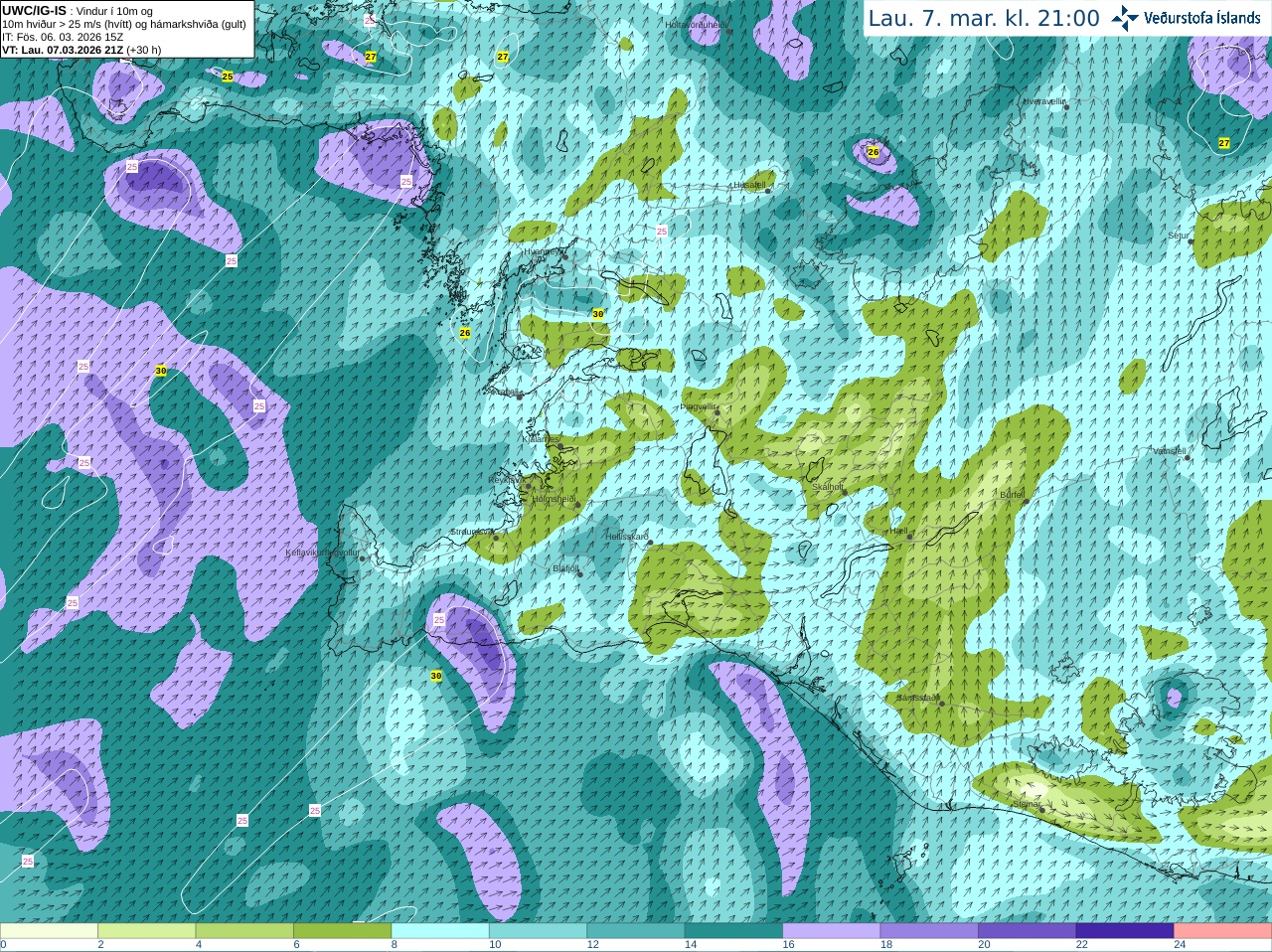Click the Steinar station label

(1026, 804)
